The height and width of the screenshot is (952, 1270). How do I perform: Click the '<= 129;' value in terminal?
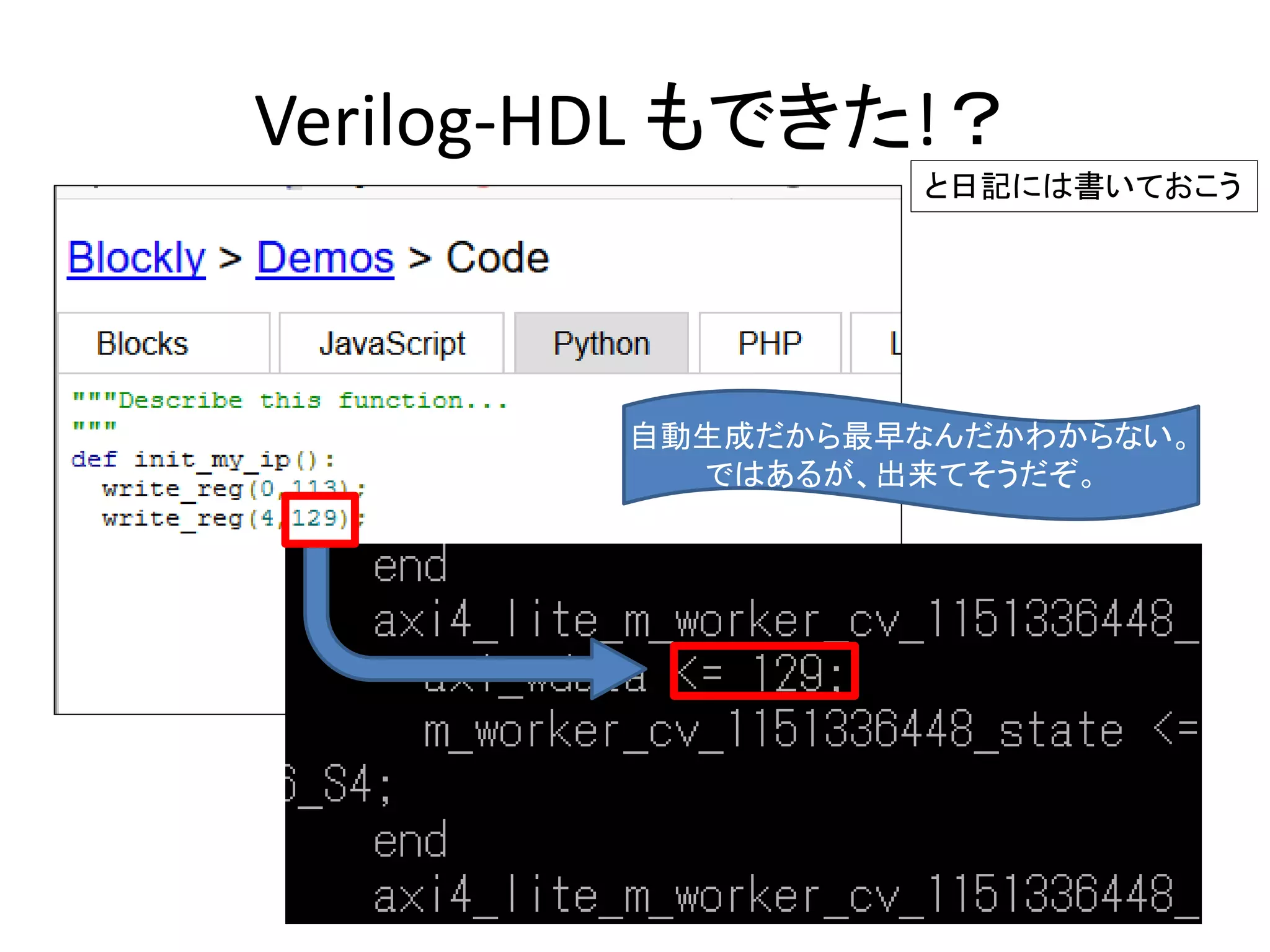[764, 671]
